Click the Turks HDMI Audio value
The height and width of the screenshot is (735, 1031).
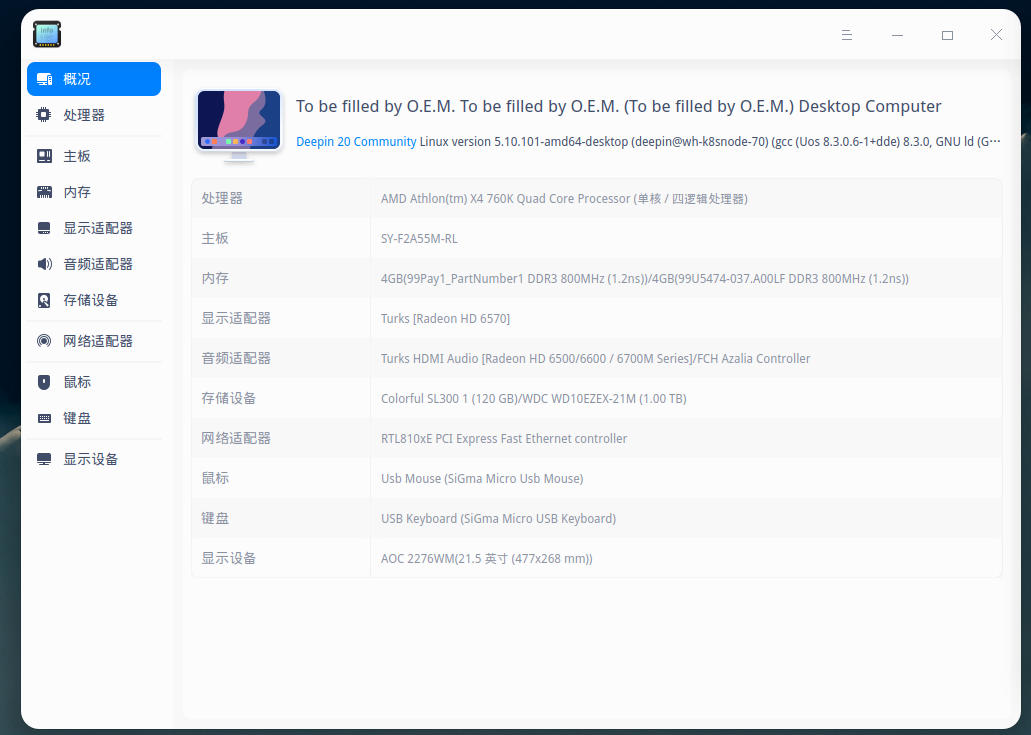[x=595, y=358]
